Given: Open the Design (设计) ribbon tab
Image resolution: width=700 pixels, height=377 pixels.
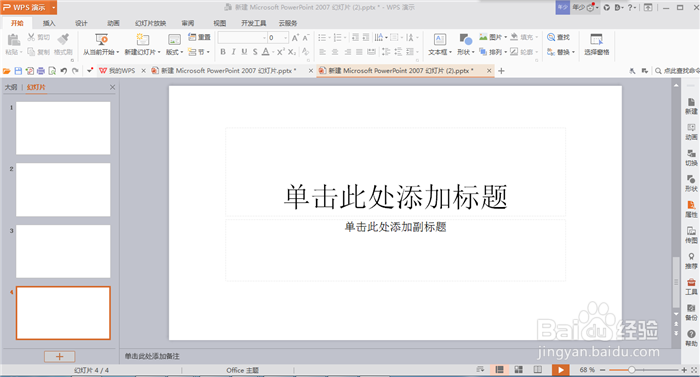Looking at the screenshot, I should 81,23.
